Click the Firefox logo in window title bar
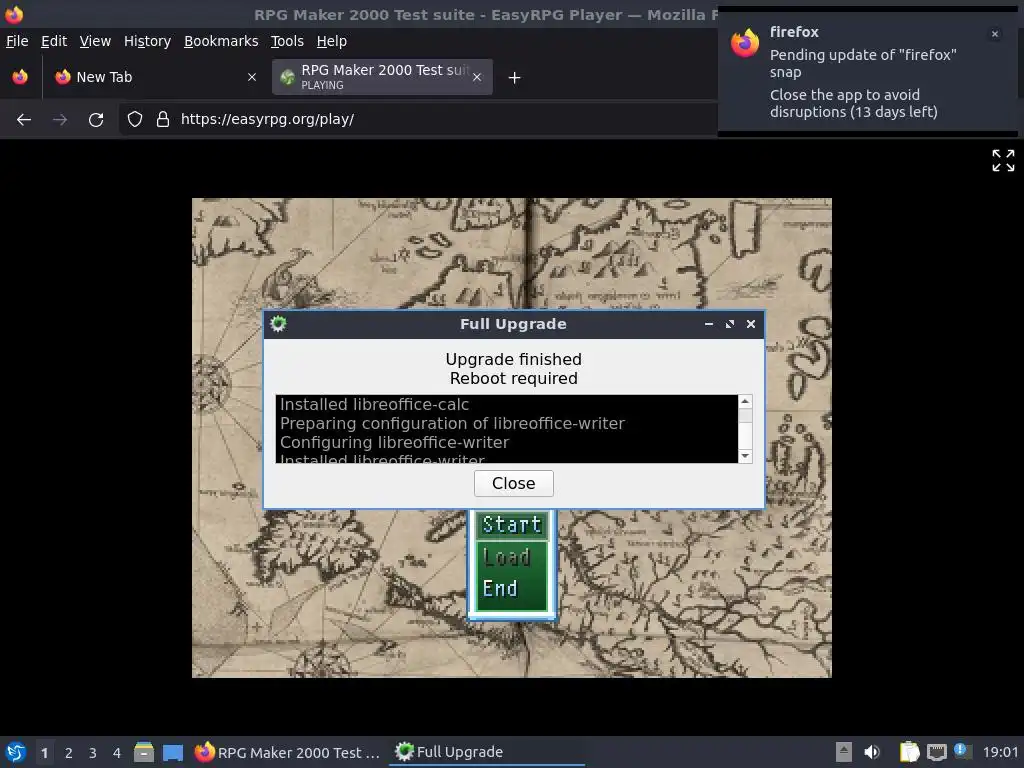Image resolution: width=1024 pixels, height=768 pixels. [14, 14]
